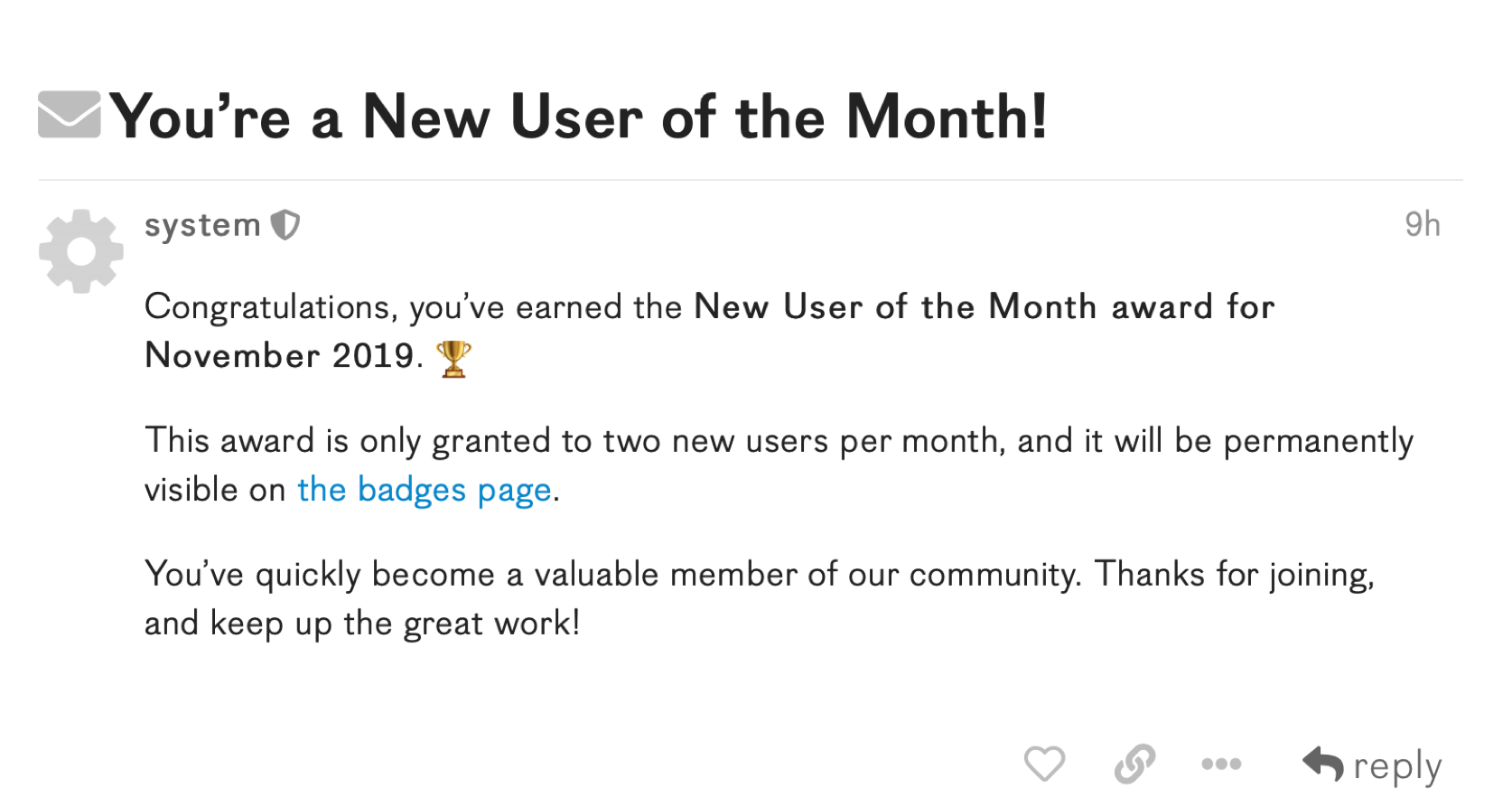Image resolution: width=1512 pixels, height=807 pixels.
Task: Click the moderator shield icon beside system
Action: (x=285, y=225)
